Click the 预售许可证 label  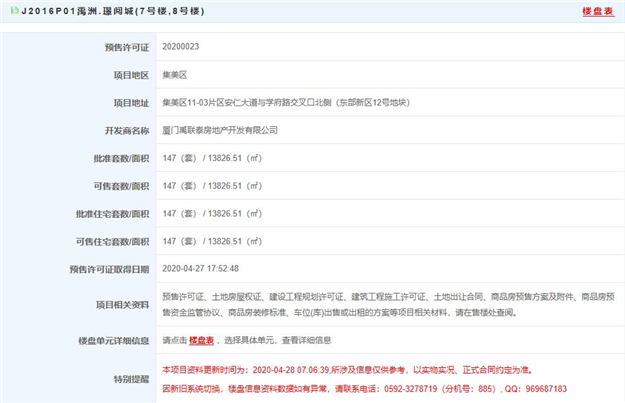pyautogui.click(x=127, y=47)
